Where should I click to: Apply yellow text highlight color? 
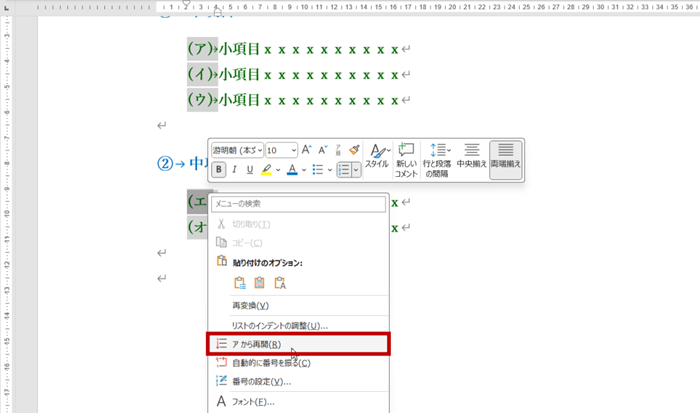(x=267, y=170)
